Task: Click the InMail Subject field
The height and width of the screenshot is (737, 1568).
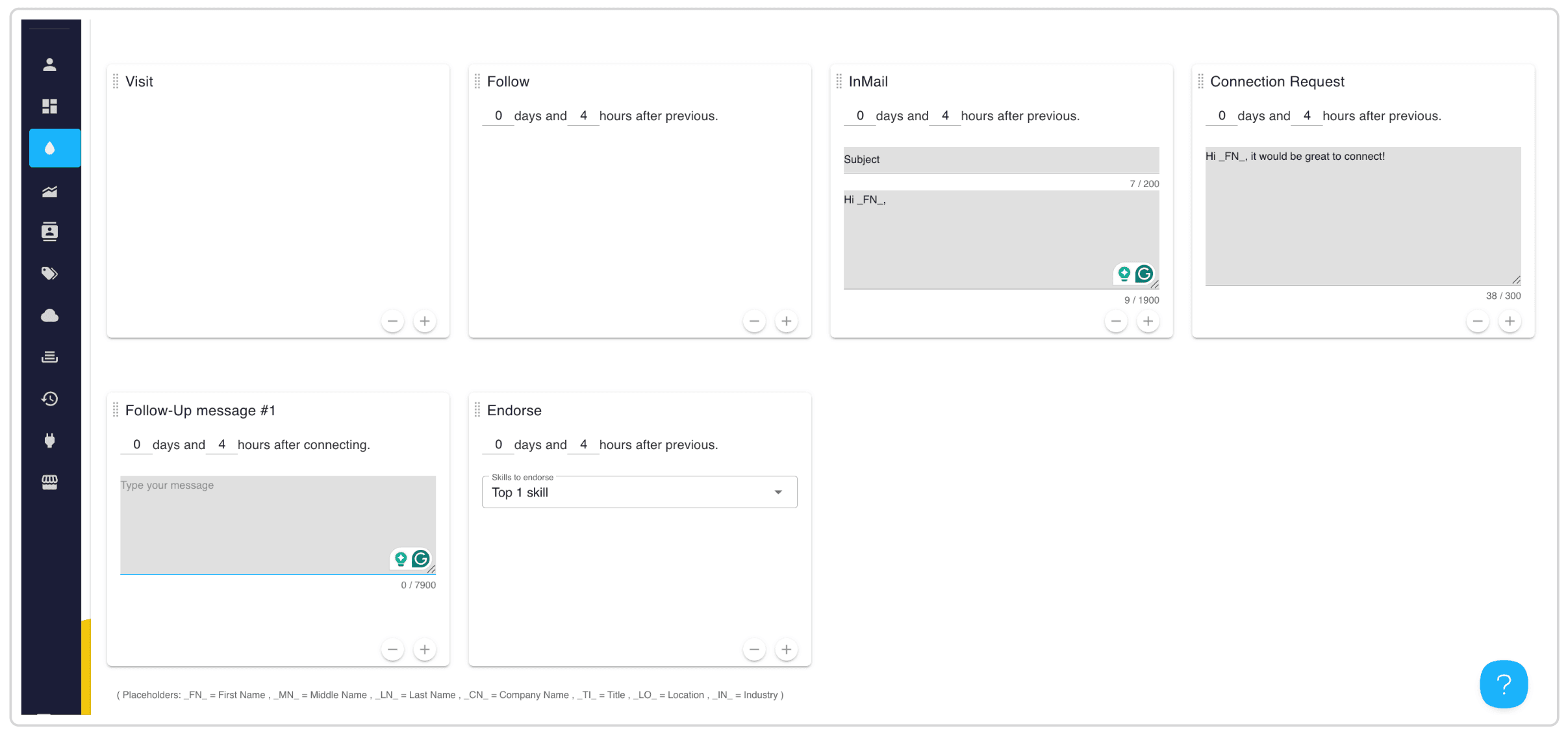Action: (x=1001, y=160)
